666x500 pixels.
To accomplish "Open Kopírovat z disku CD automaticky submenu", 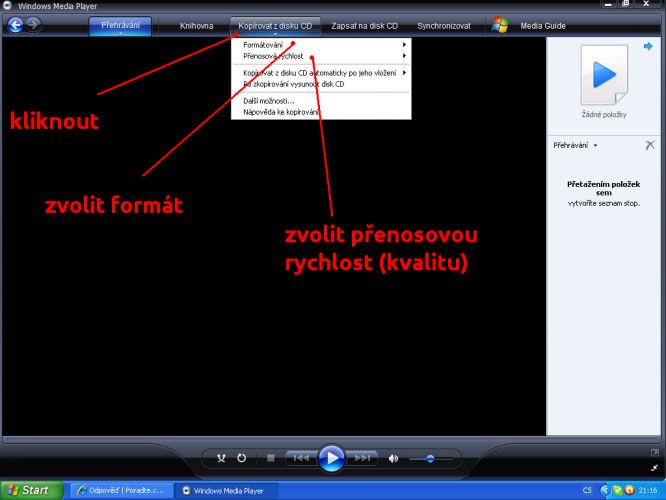I will pyautogui.click(x=321, y=73).
